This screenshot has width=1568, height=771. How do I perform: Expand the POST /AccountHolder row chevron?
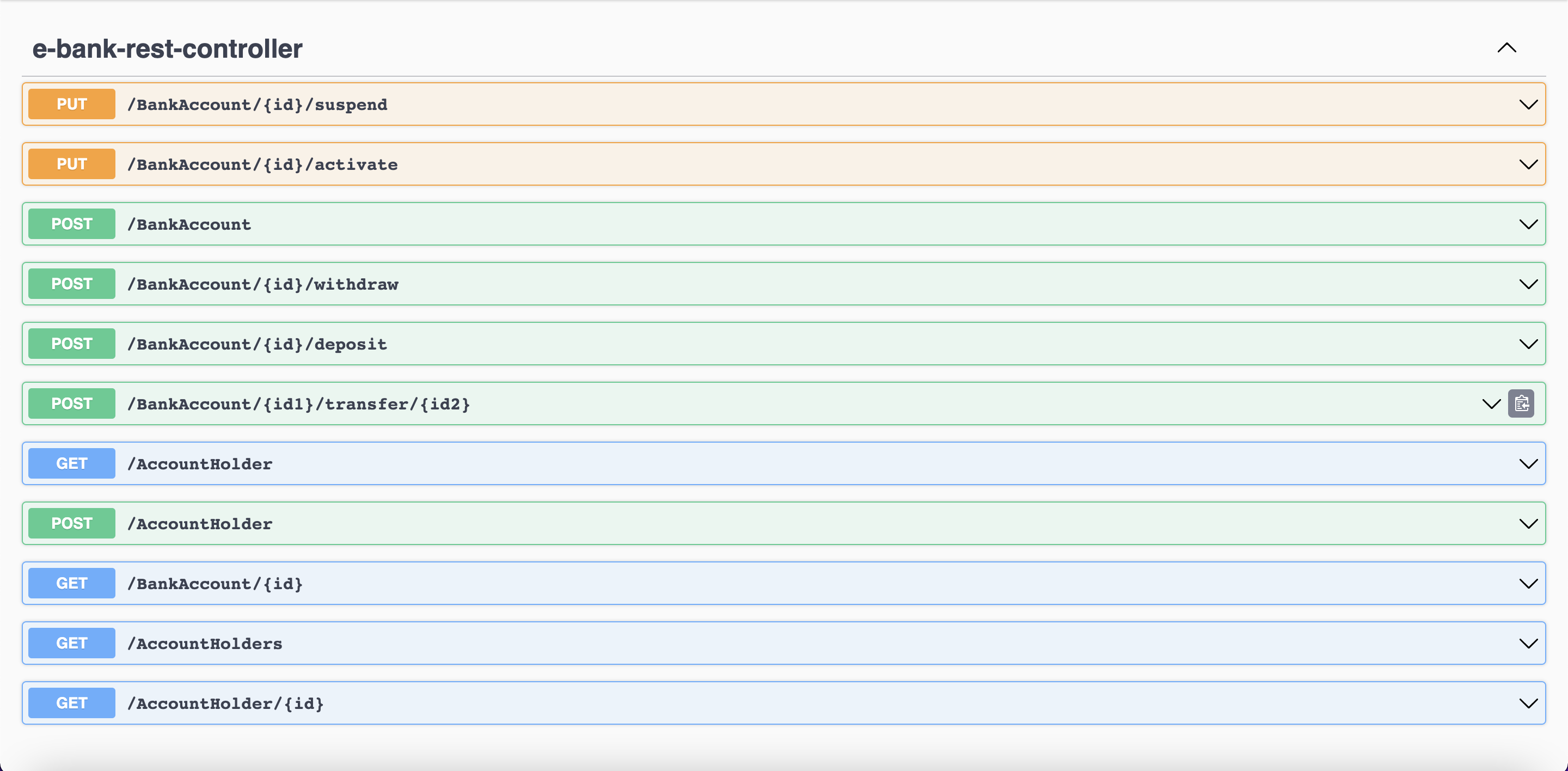tap(1528, 523)
